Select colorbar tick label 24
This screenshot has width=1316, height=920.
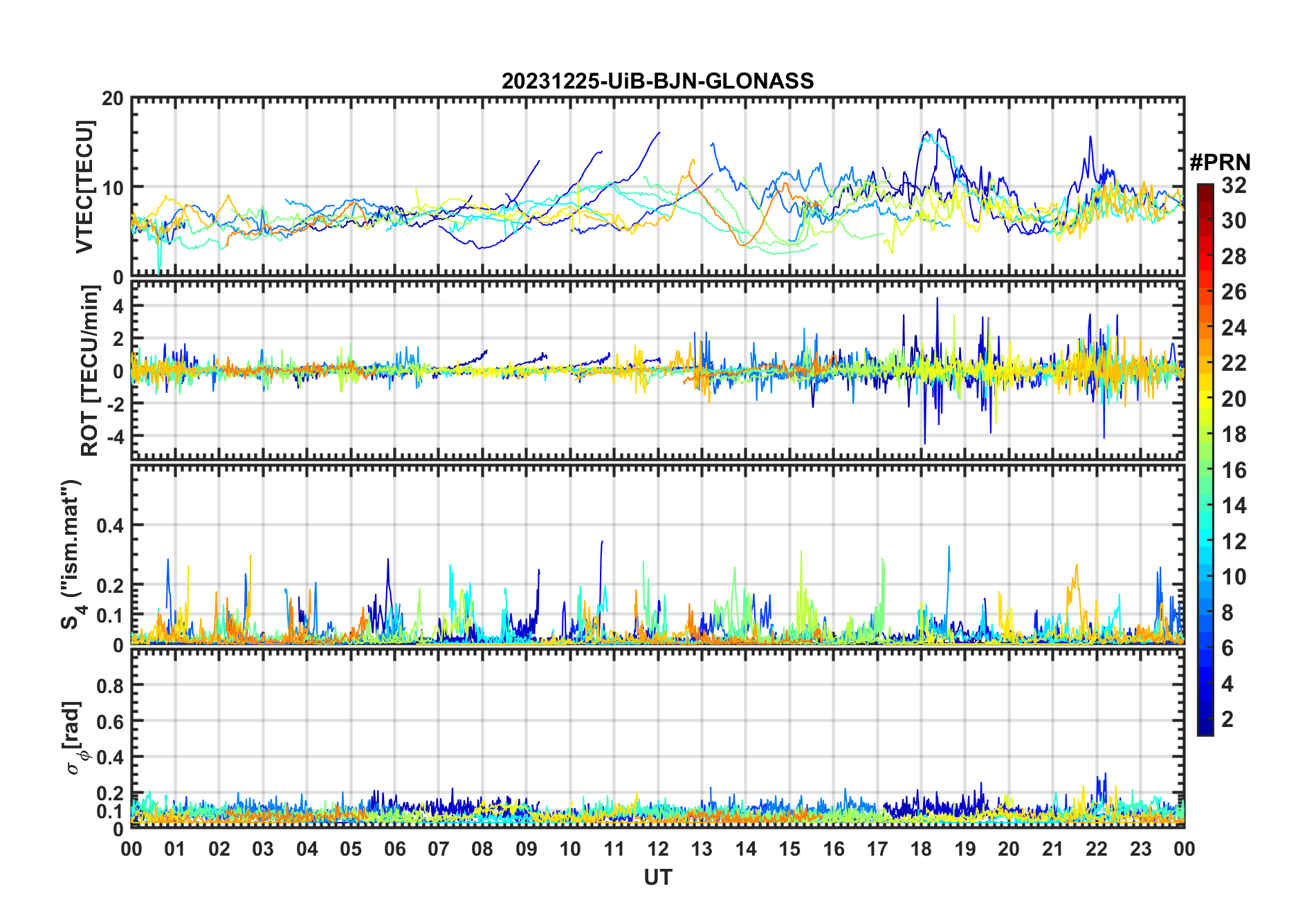click(1234, 328)
